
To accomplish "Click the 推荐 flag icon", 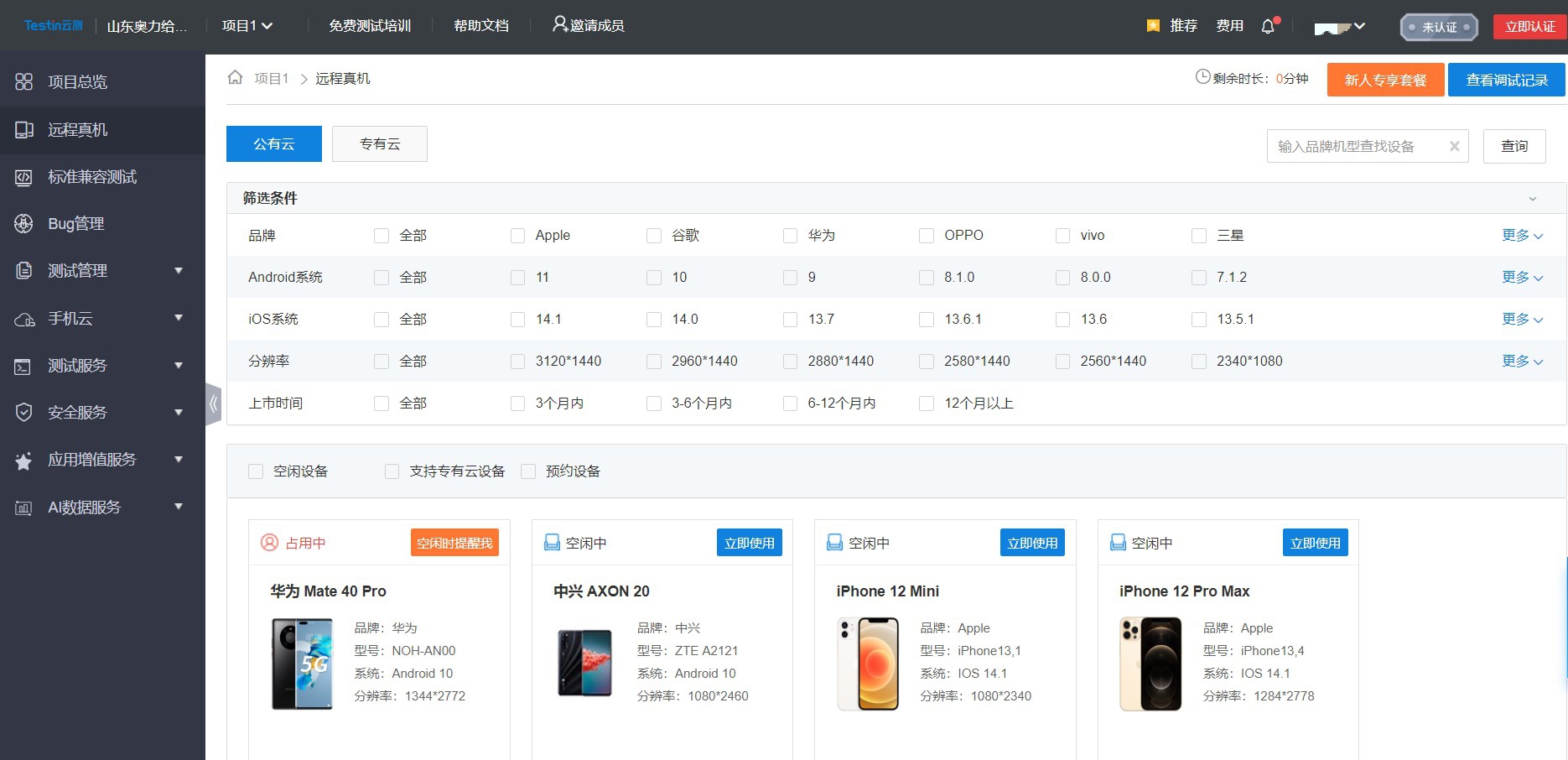I will [x=1153, y=26].
